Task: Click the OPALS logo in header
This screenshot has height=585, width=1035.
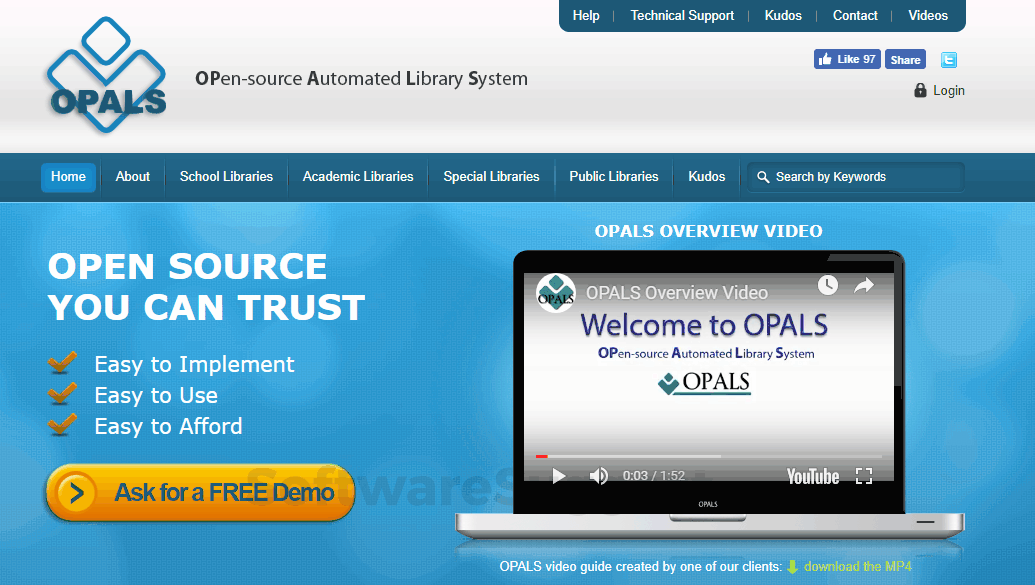Action: point(106,75)
